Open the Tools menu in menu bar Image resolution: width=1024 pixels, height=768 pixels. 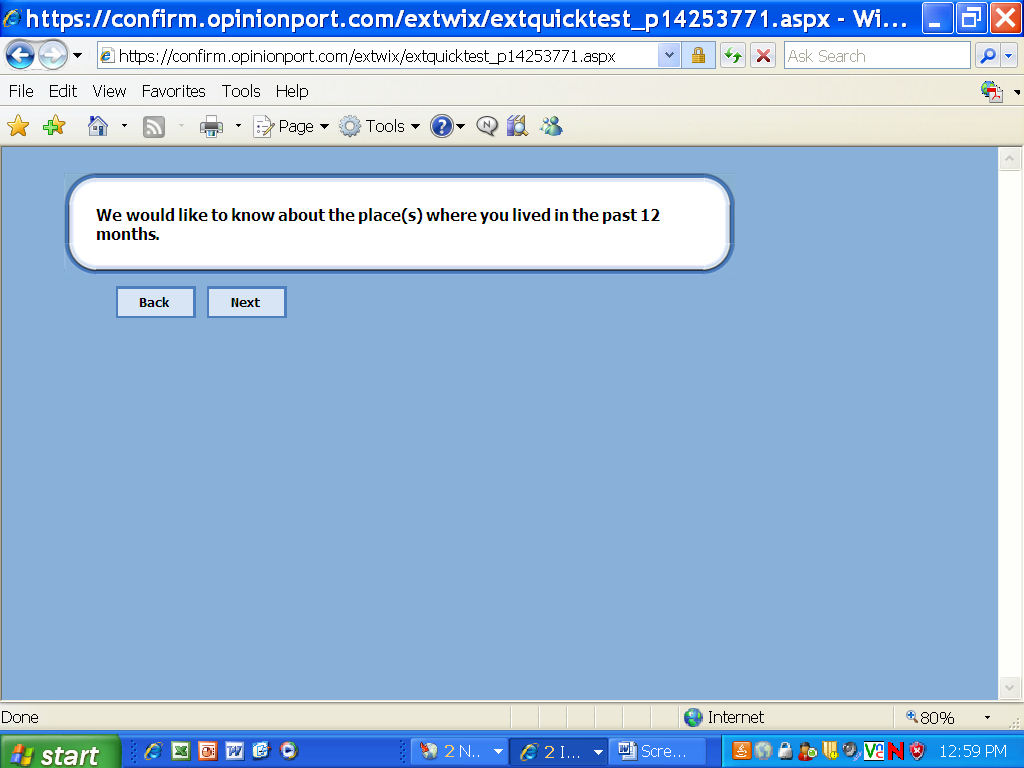click(241, 91)
